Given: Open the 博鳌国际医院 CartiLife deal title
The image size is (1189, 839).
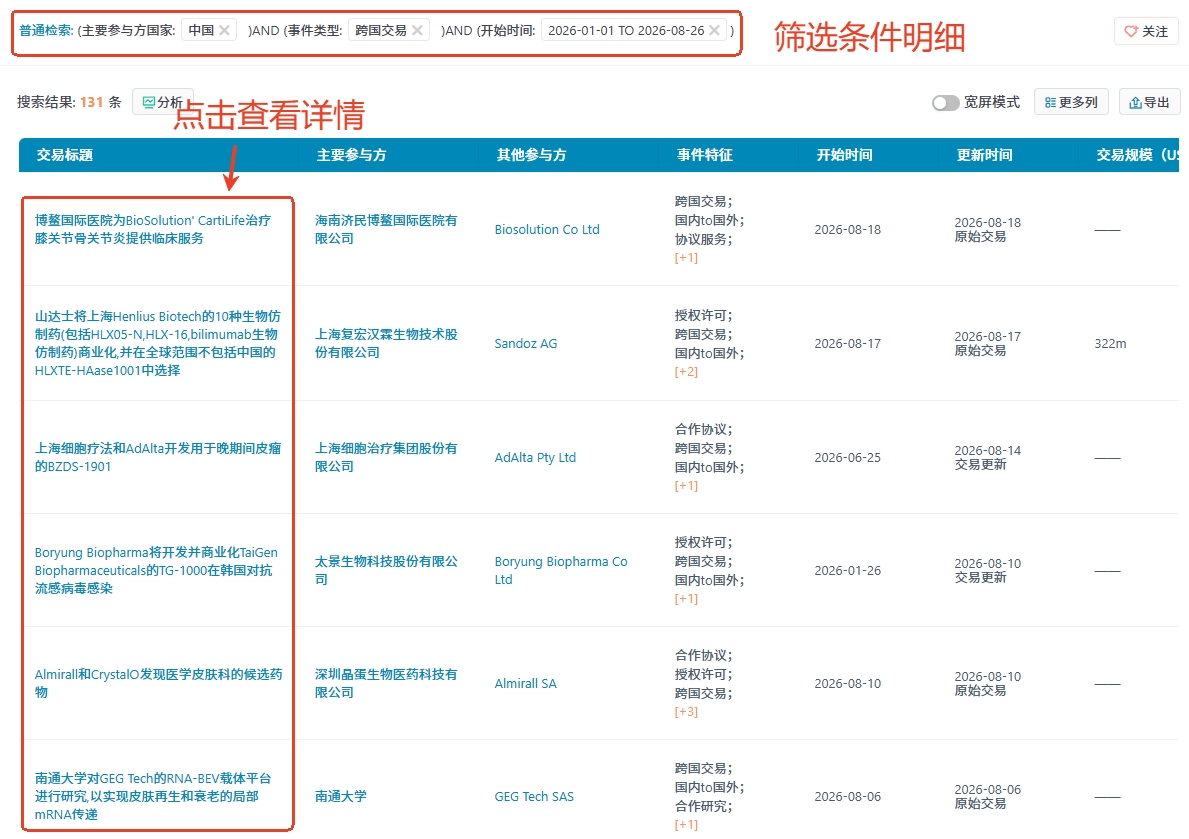Looking at the screenshot, I should point(152,229).
